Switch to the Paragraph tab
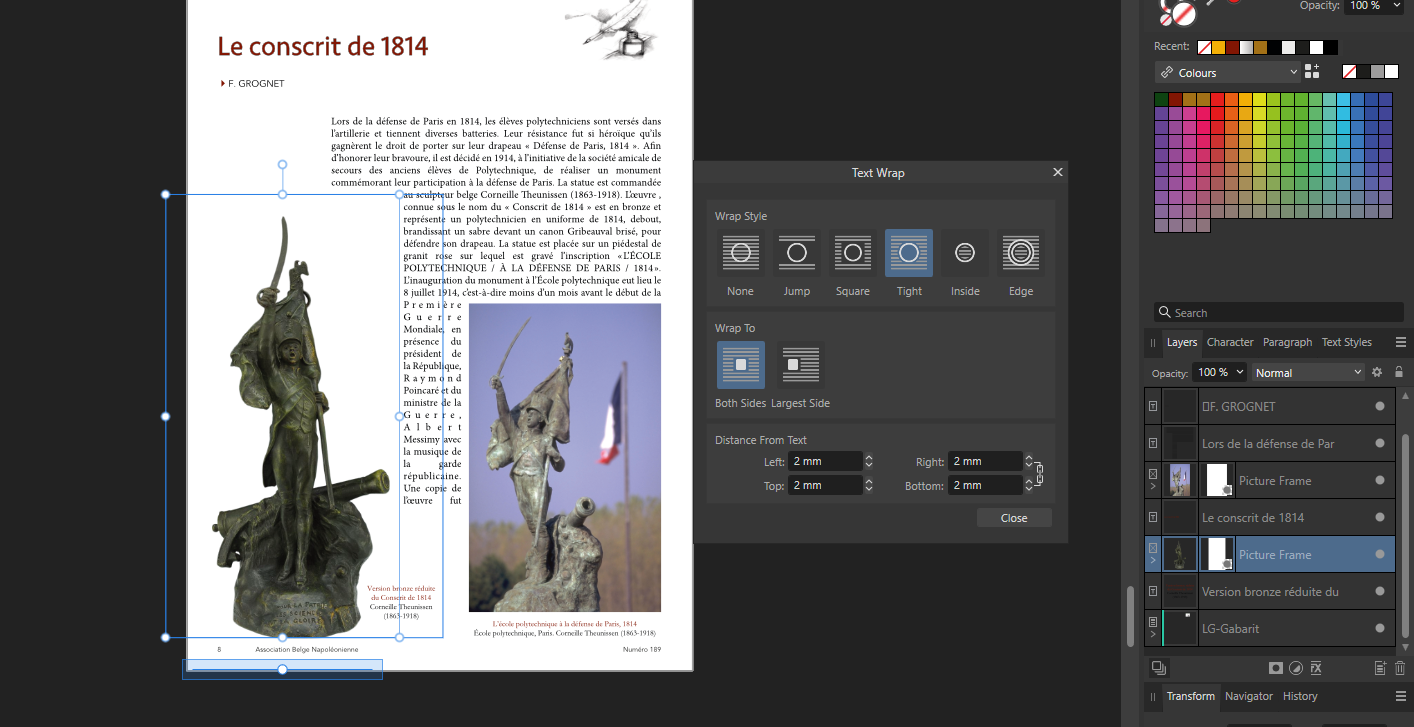This screenshot has height=727, width=1414. 1287,342
